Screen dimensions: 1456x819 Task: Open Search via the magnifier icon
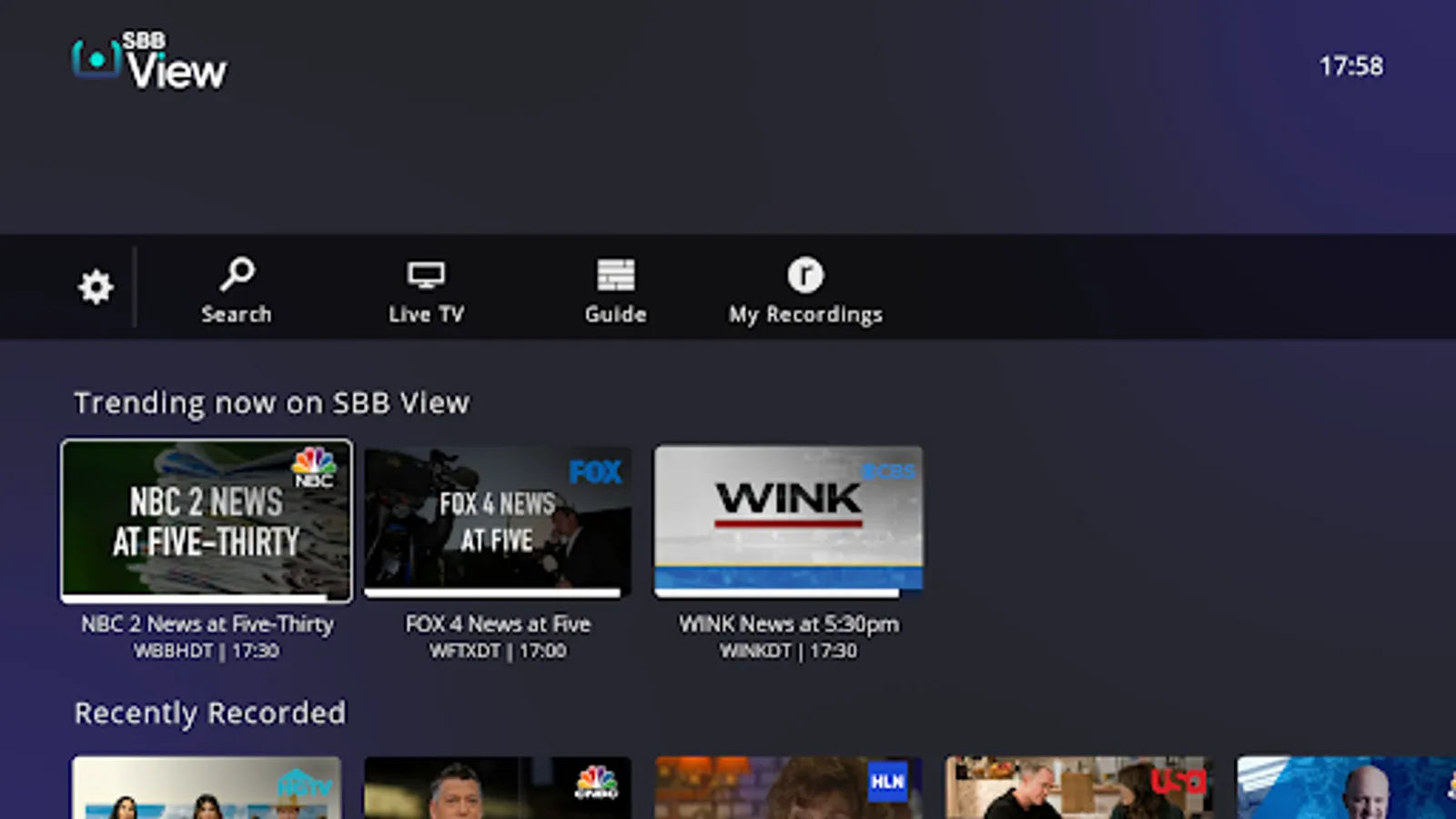[x=238, y=274]
